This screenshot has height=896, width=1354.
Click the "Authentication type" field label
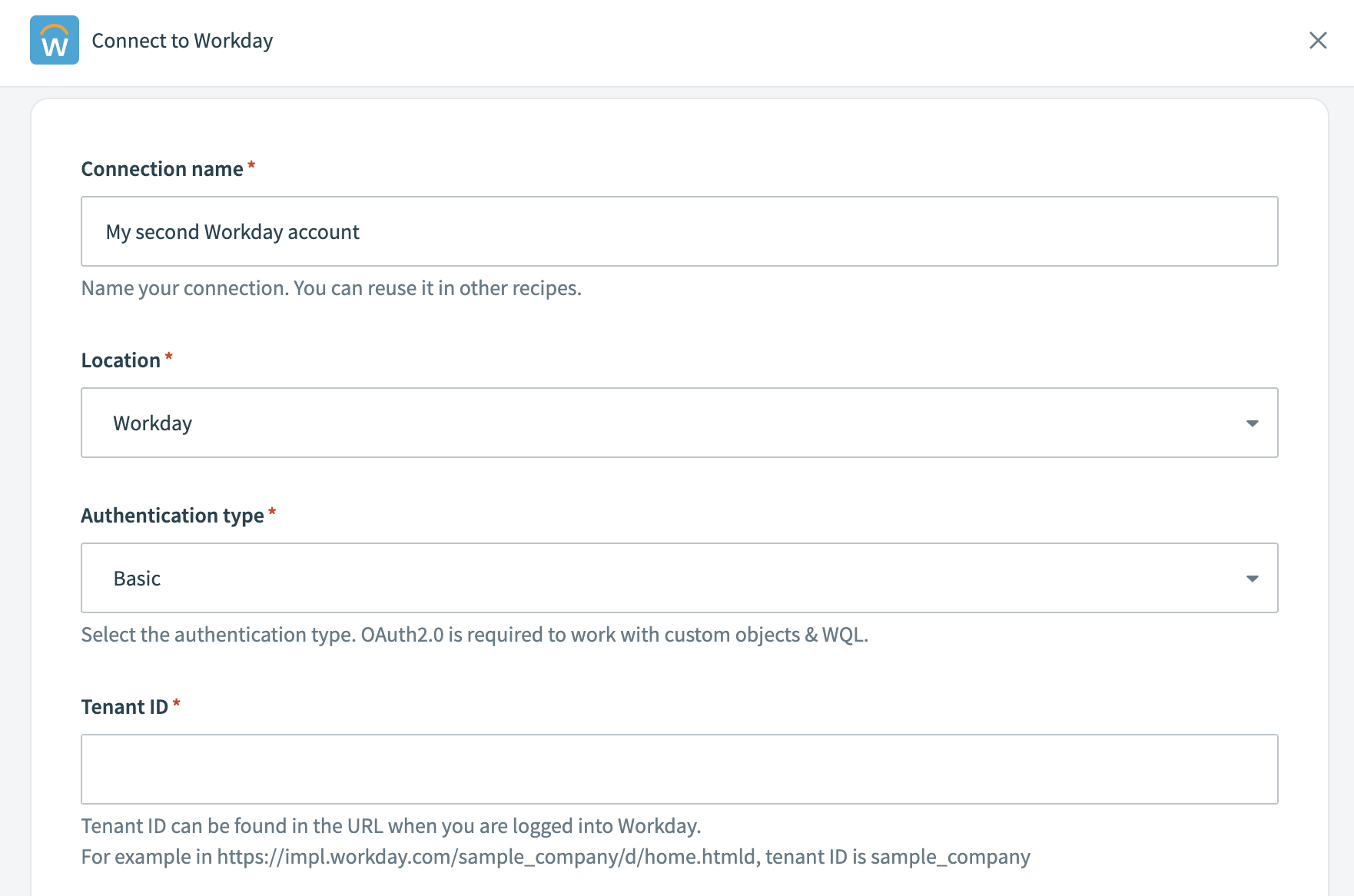point(172,516)
